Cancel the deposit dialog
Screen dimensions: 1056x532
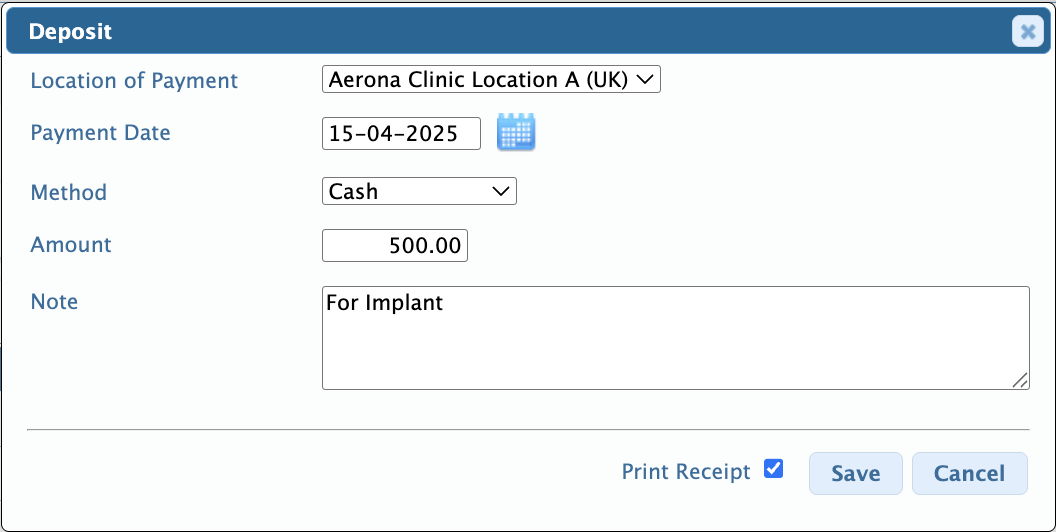[x=970, y=473]
